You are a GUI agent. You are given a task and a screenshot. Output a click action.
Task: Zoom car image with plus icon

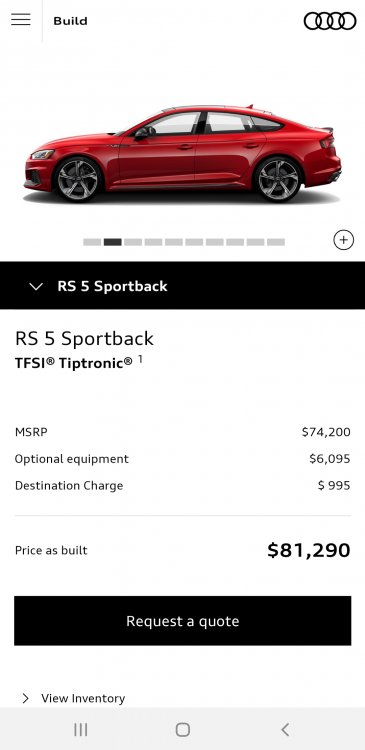(x=343, y=240)
